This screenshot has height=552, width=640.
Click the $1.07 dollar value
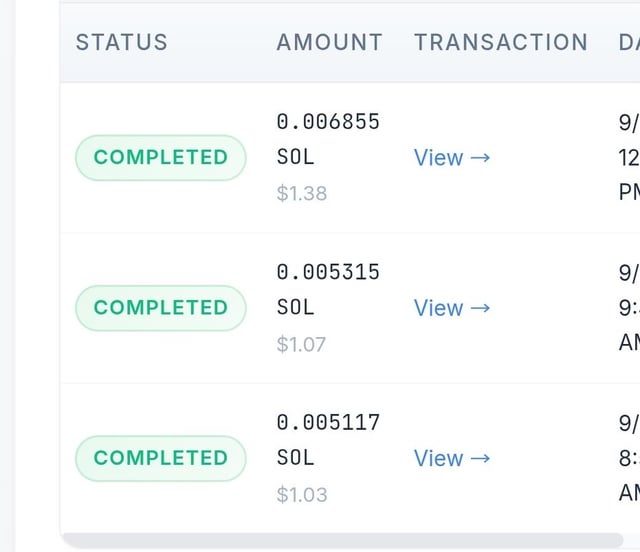point(302,344)
